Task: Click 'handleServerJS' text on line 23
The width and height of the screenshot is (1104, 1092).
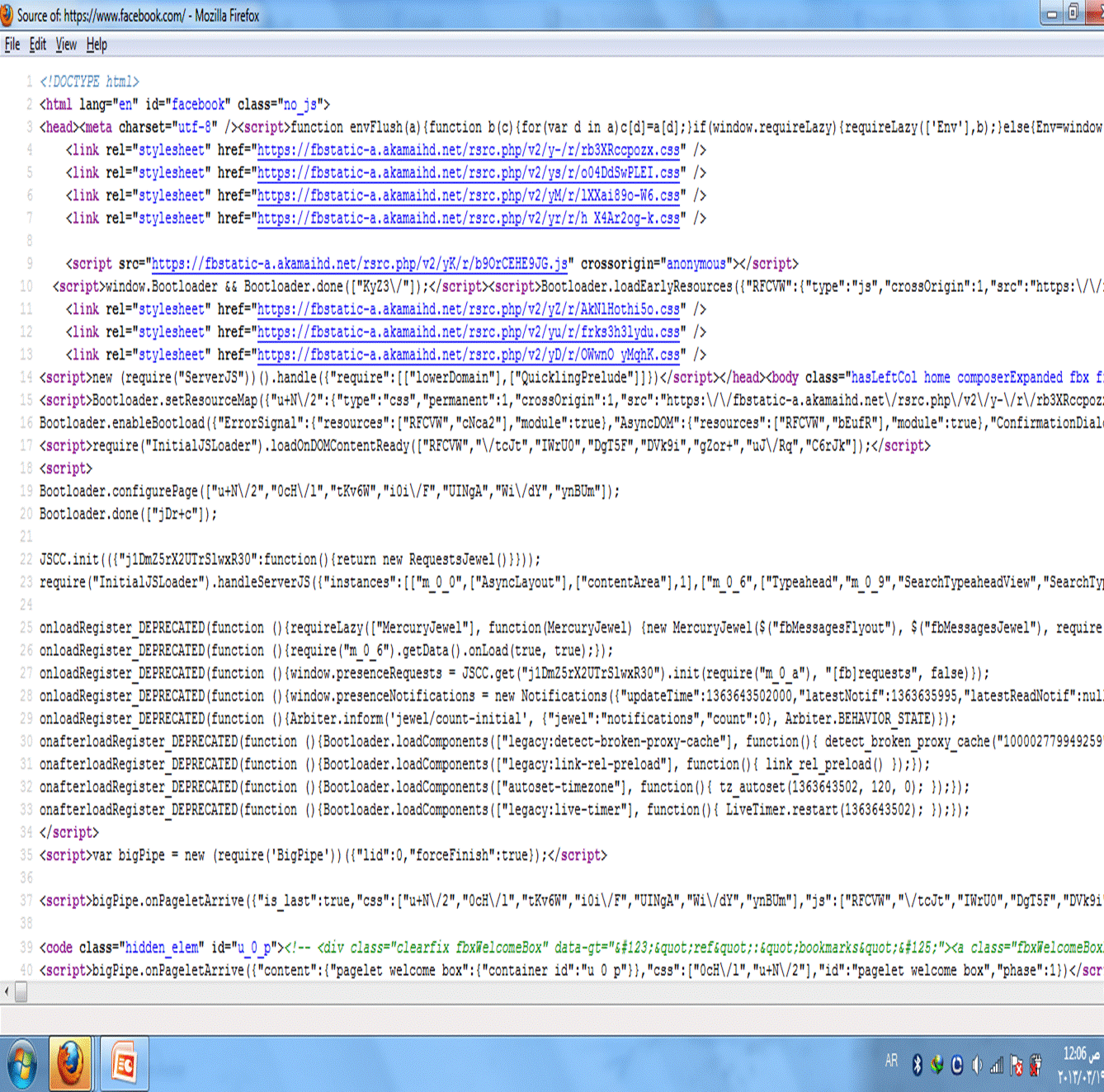Action: click(264, 582)
